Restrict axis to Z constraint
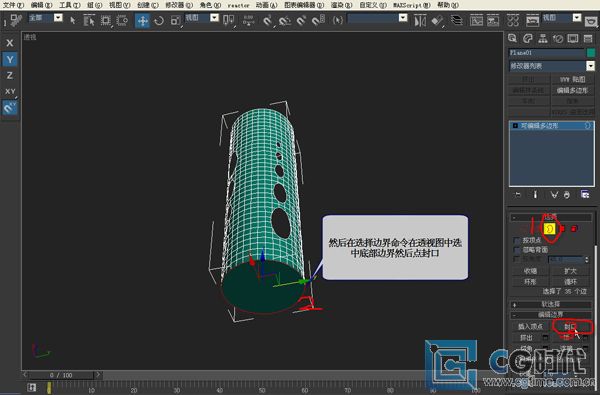 pyautogui.click(x=10, y=75)
